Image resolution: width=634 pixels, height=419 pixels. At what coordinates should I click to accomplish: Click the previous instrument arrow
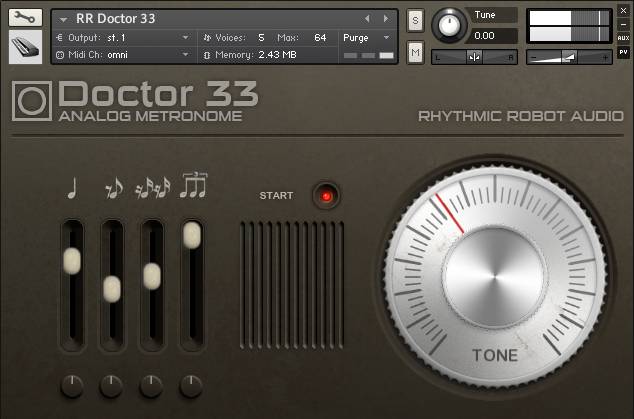367,19
